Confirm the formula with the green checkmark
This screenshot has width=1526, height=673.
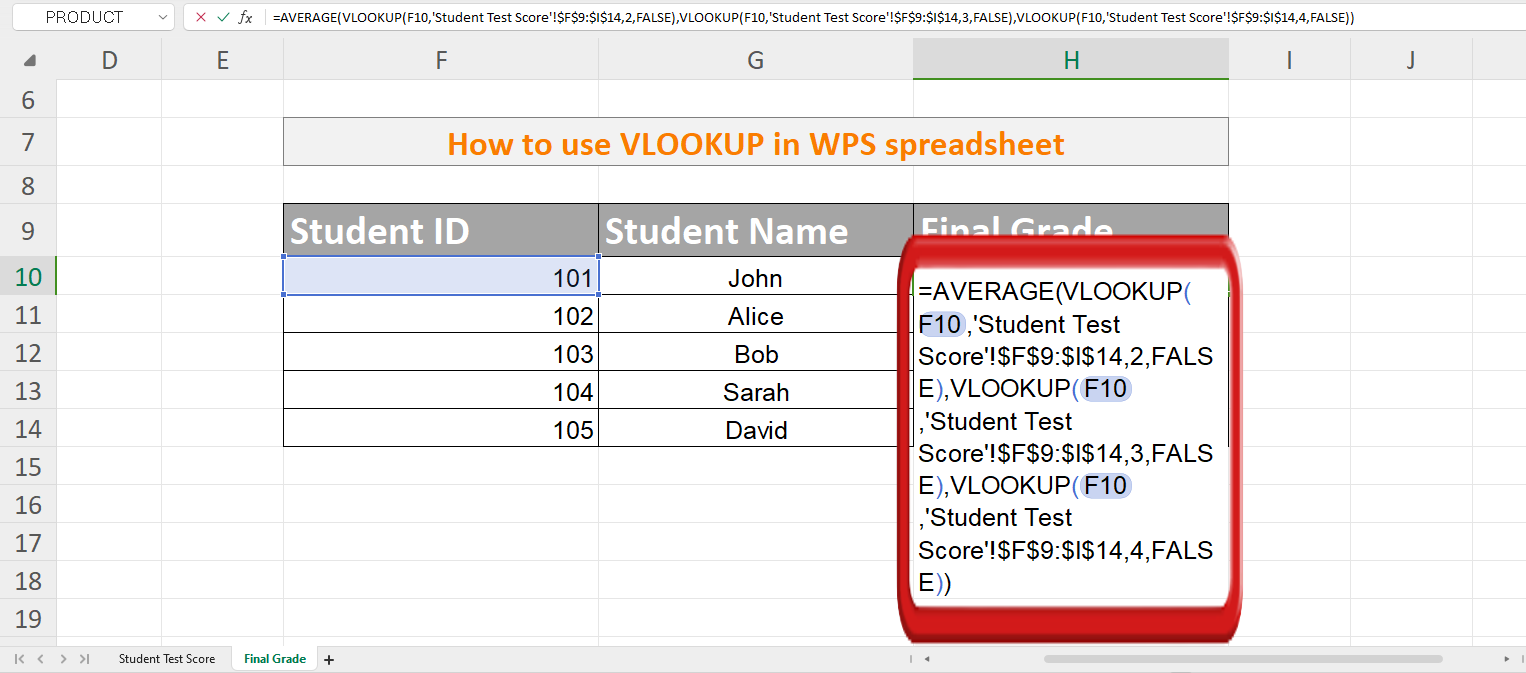pyautogui.click(x=222, y=17)
